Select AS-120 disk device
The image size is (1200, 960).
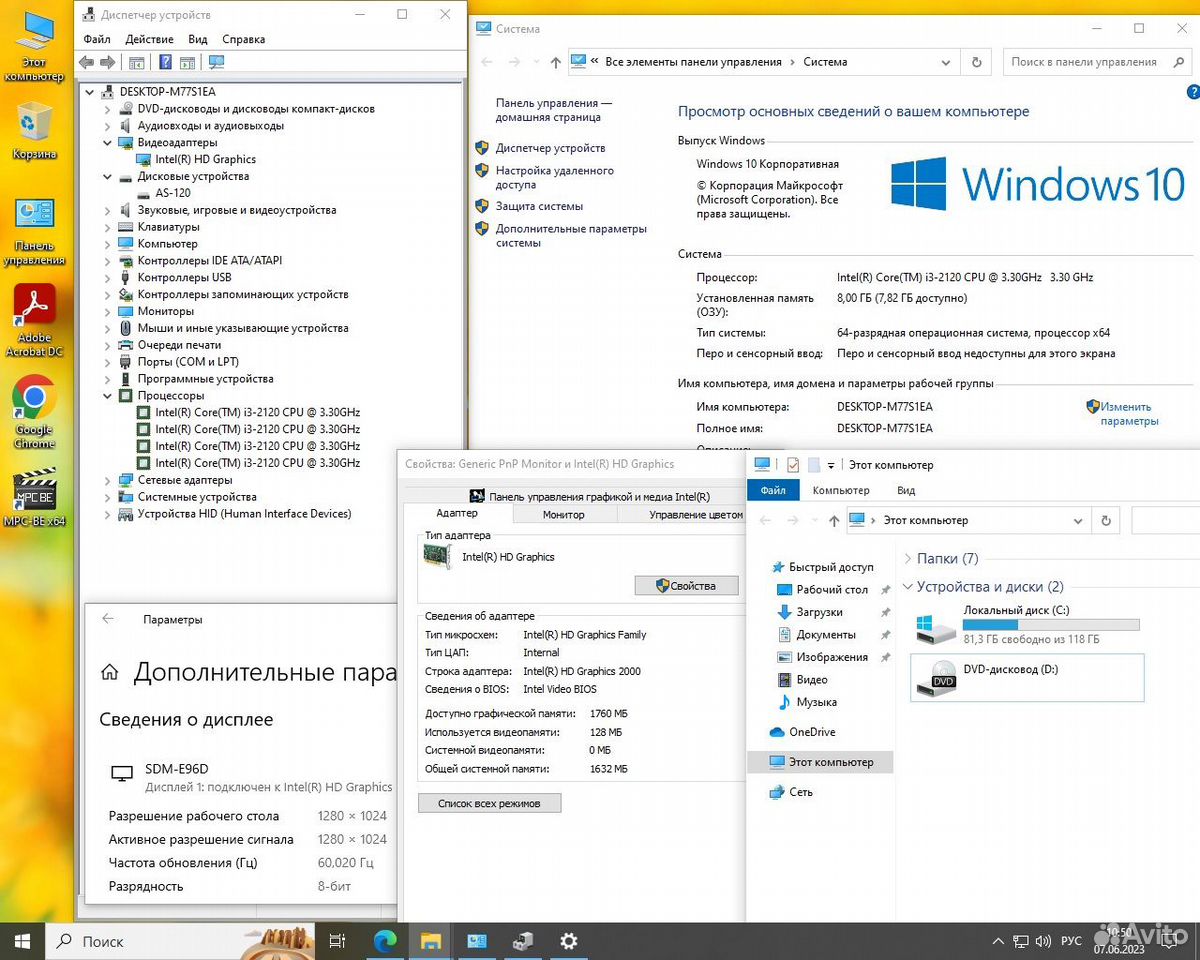point(173,193)
